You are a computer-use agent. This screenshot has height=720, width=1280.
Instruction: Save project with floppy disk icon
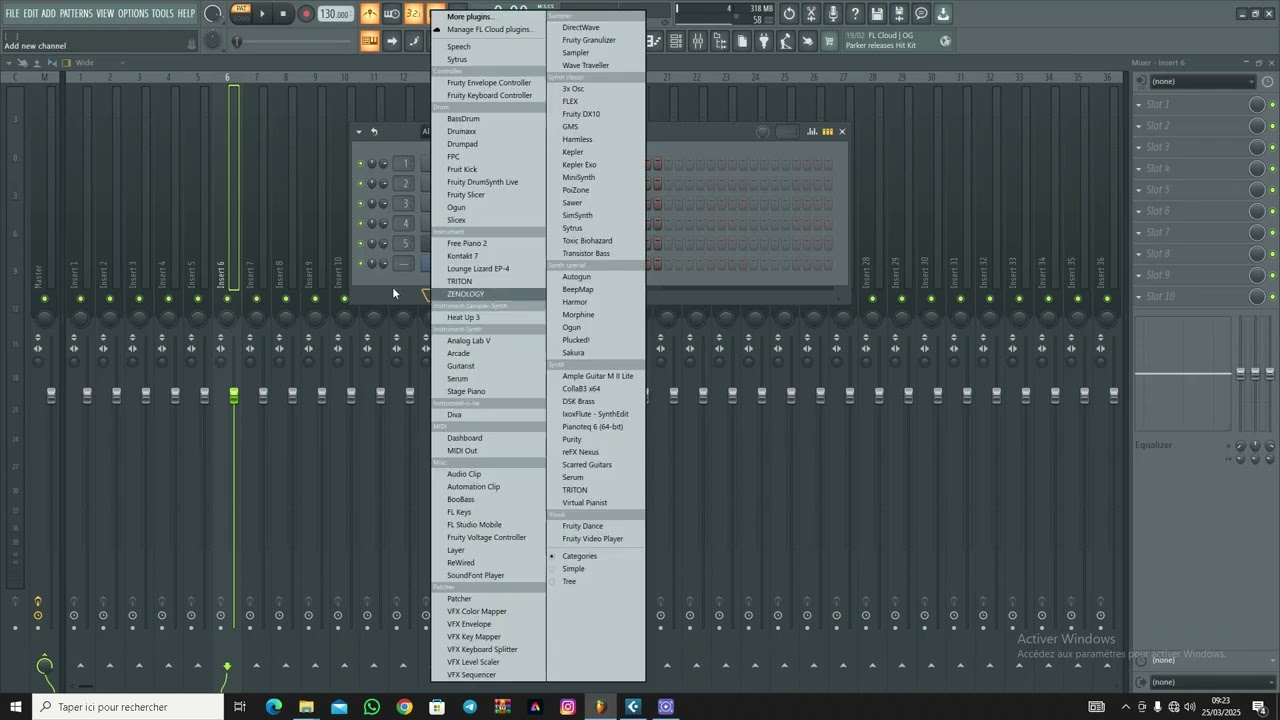tap(878, 14)
